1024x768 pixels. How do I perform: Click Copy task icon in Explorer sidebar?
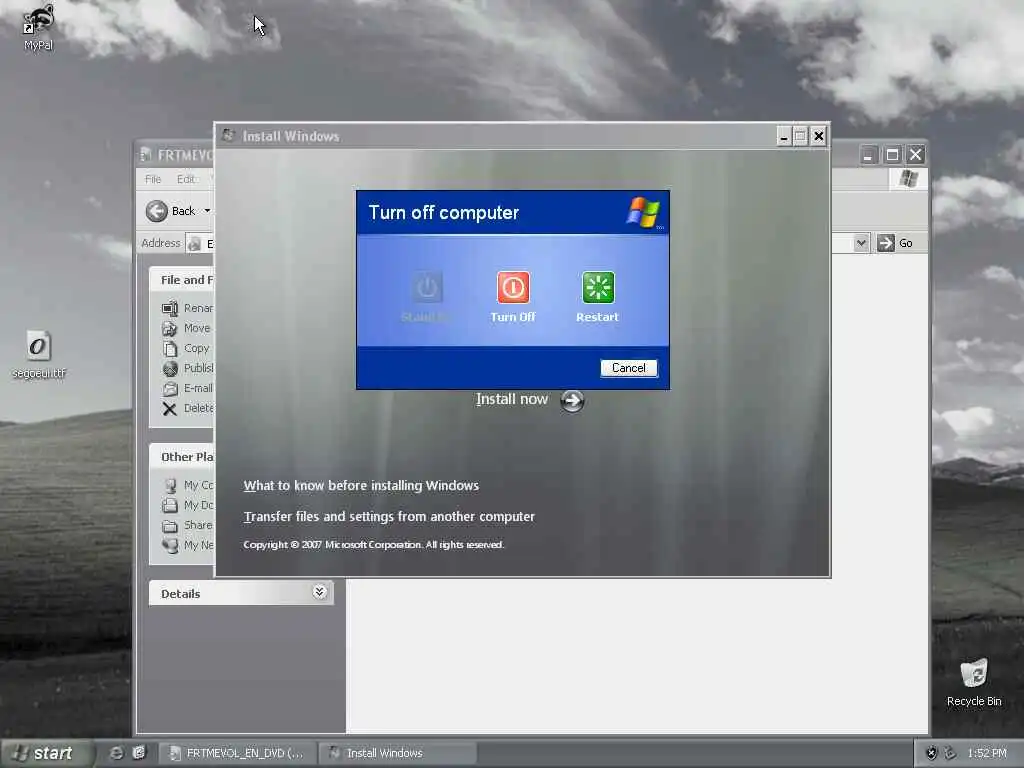point(170,349)
